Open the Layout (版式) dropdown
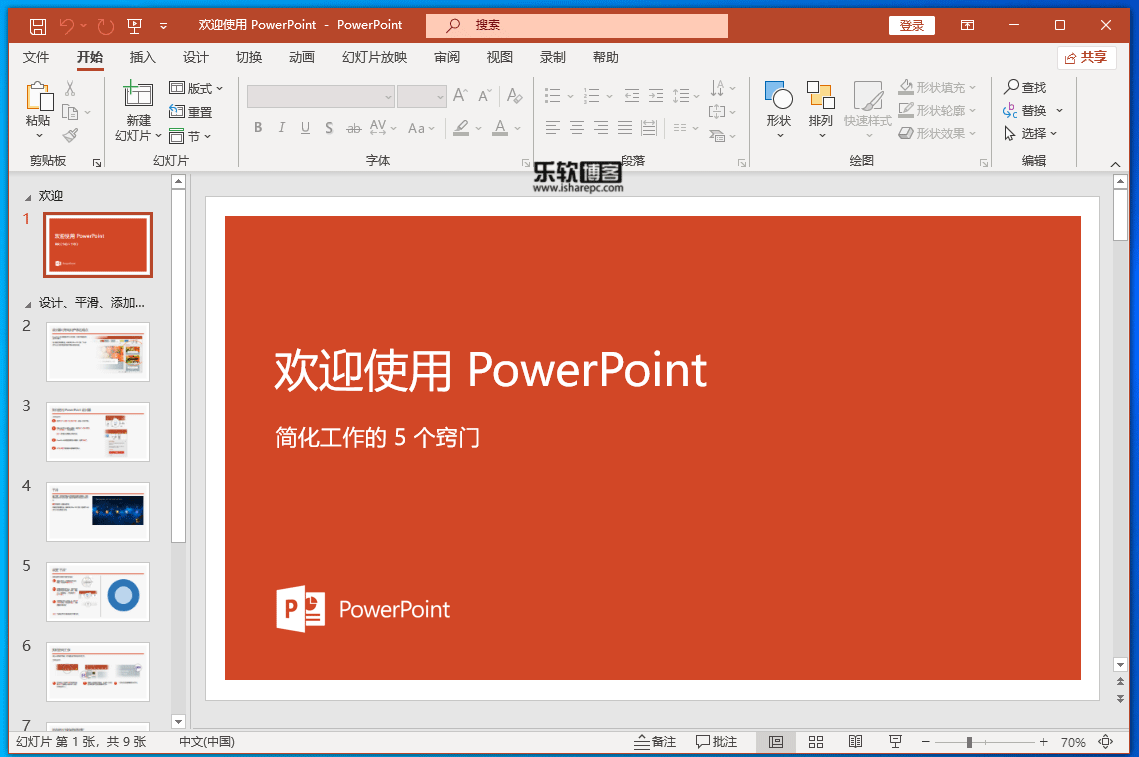The width and height of the screenshot is (1139, 757). click(196, 88)
